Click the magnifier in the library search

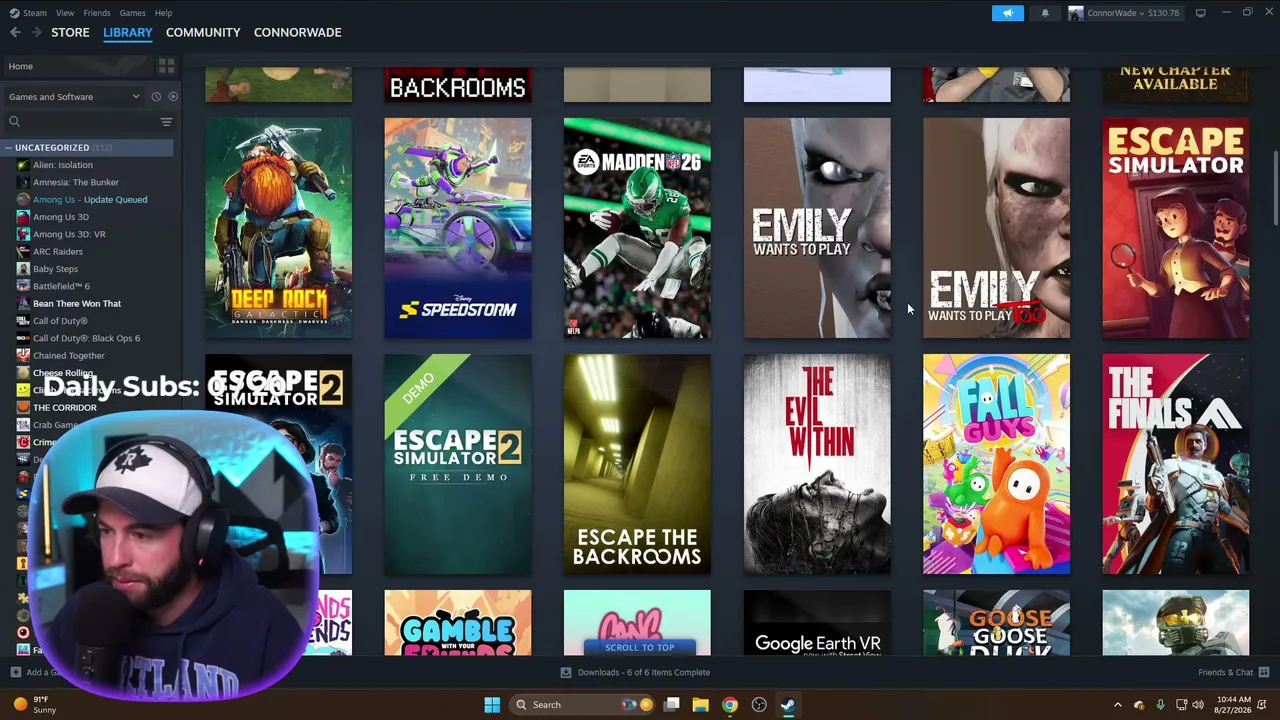(14, 122)
